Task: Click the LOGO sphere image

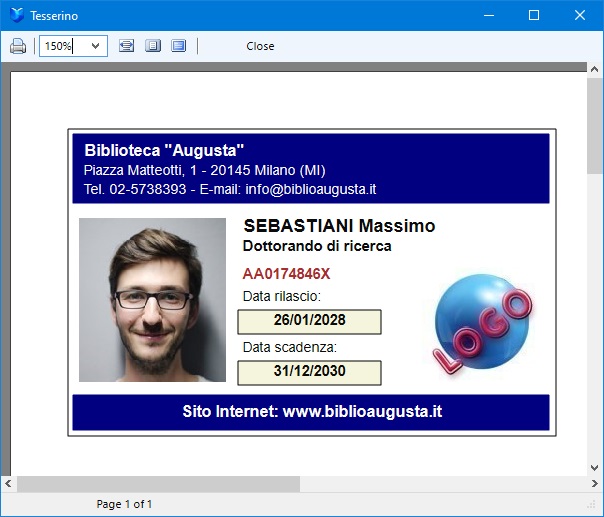Action: [x=483, y=323]
